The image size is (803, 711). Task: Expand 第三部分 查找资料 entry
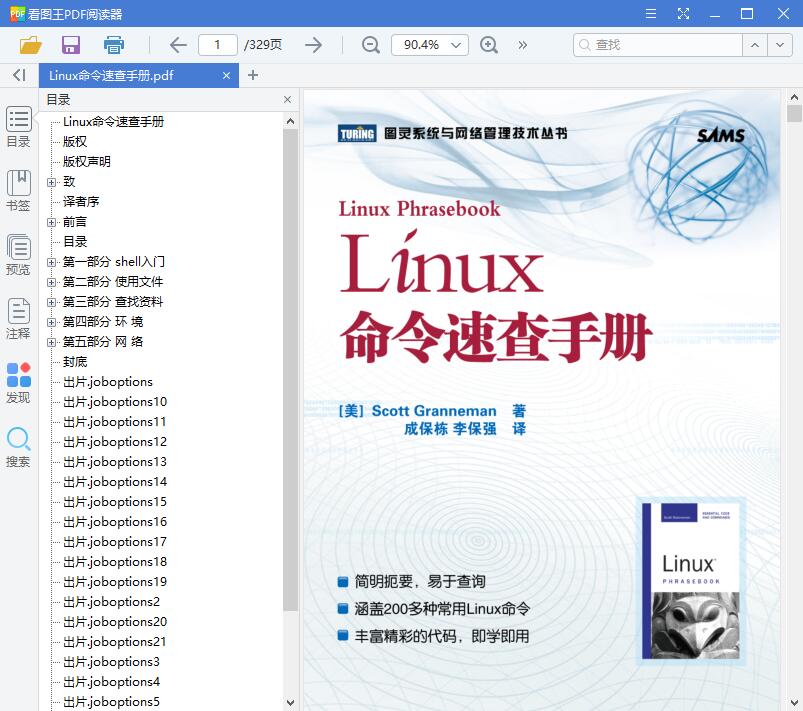coord(51,302)
